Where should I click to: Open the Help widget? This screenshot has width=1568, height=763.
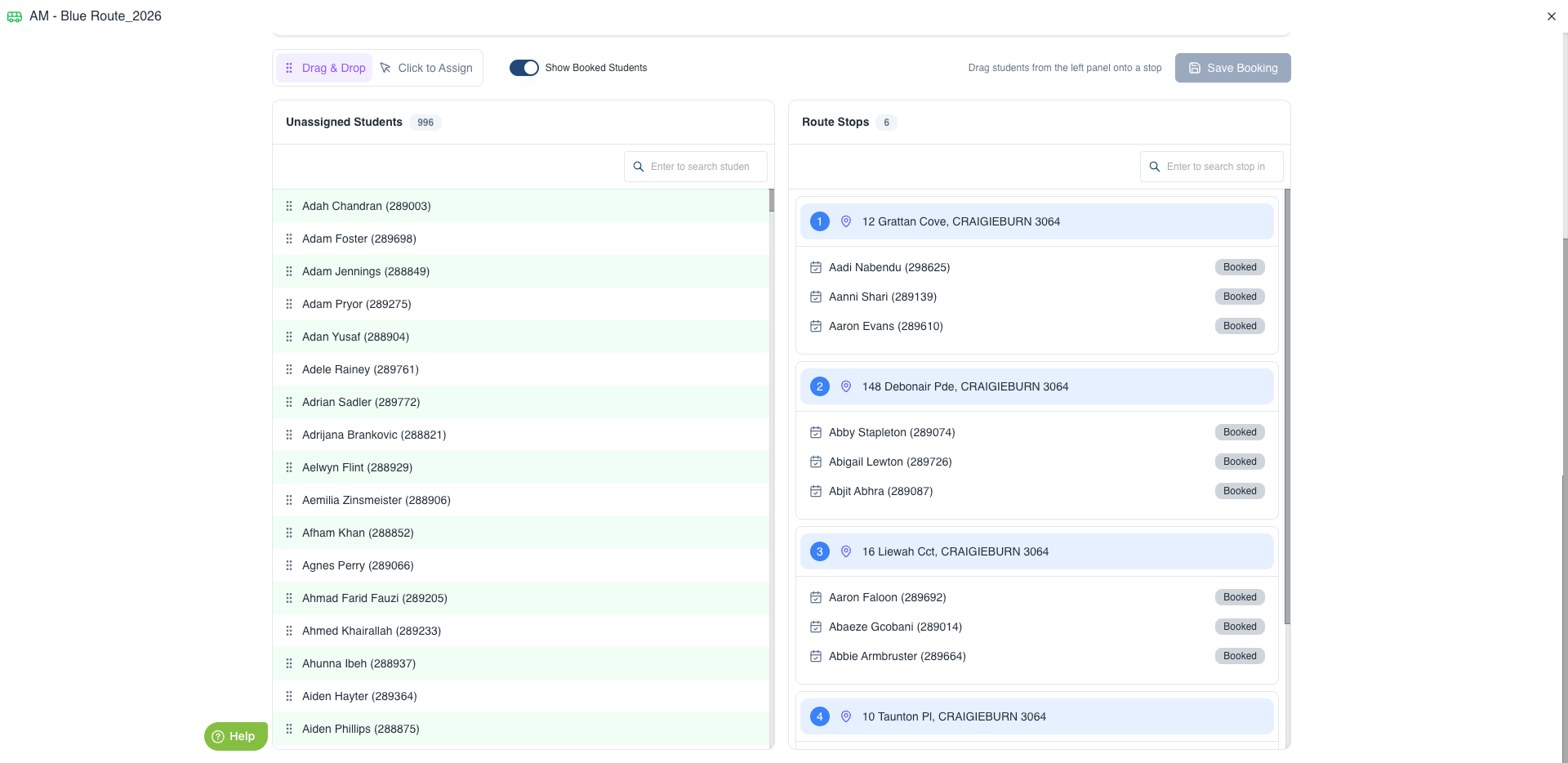click(x=235, y=736)
